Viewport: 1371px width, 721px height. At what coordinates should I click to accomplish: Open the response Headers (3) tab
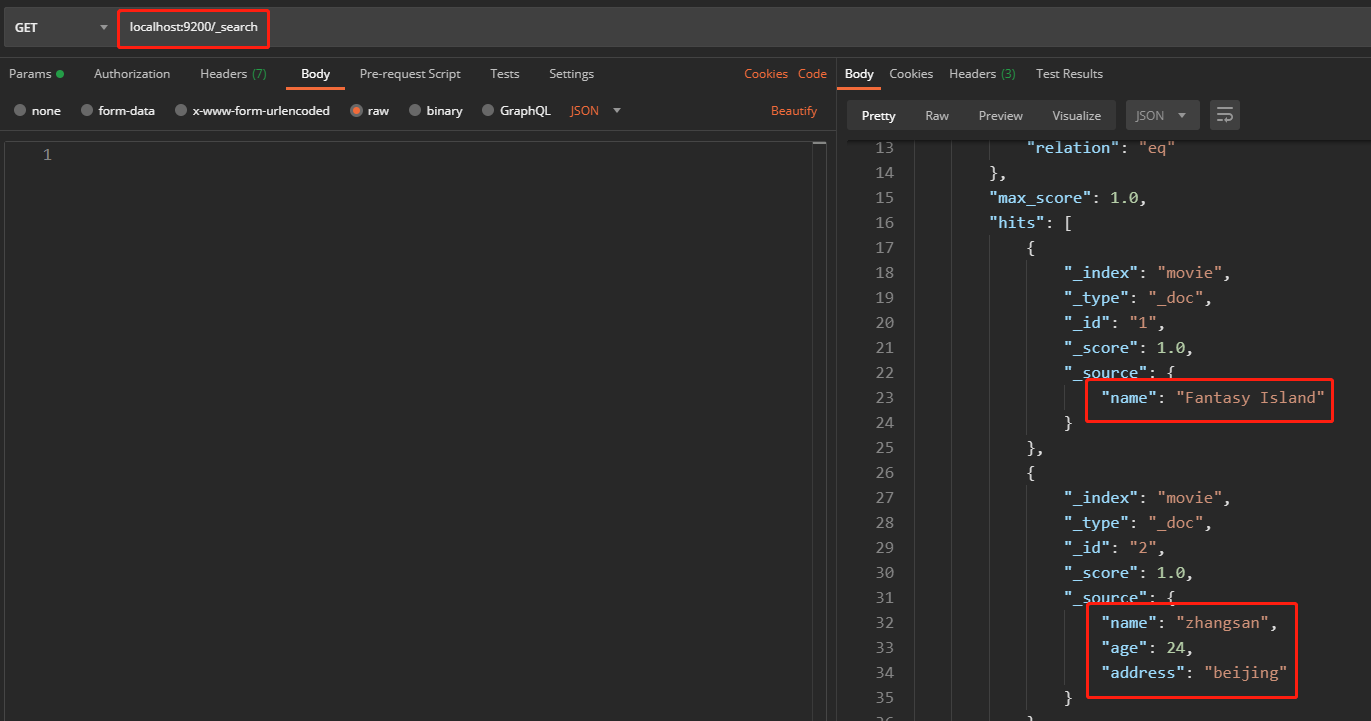click(982, 74)
